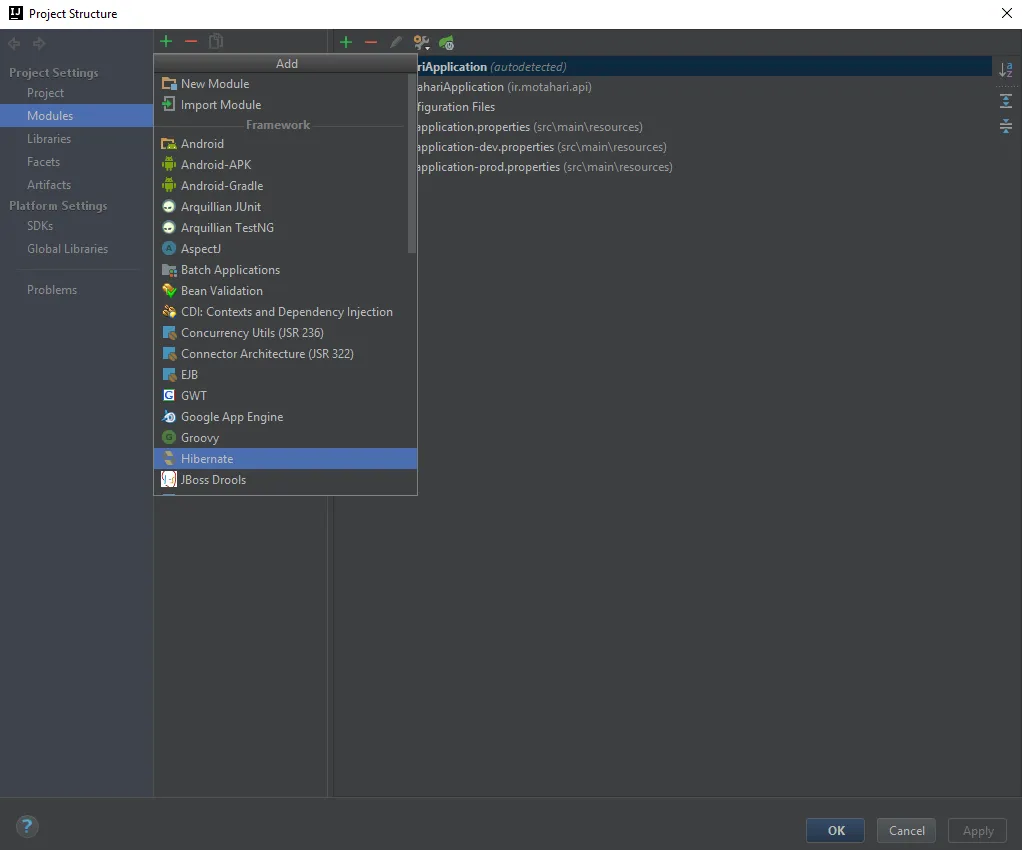
Task: Click the green Add module plus icon
Action: click(166, 42)
